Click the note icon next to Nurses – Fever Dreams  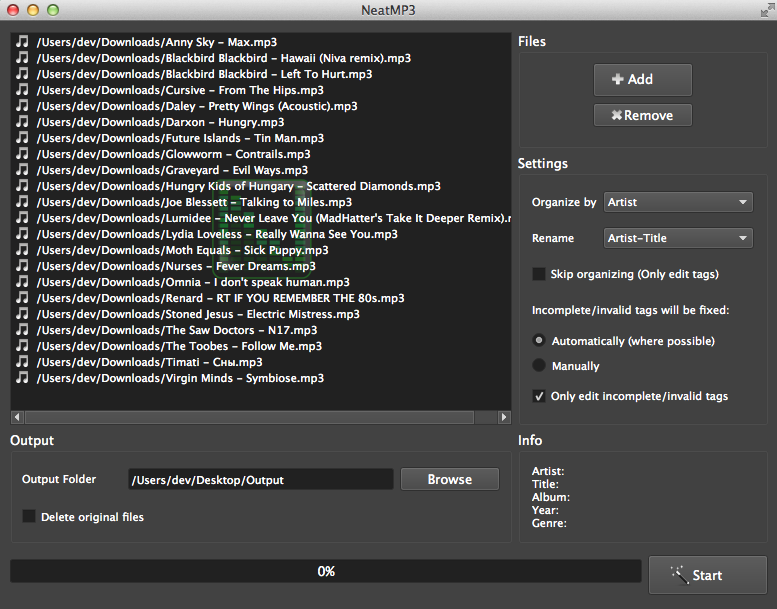22,266
